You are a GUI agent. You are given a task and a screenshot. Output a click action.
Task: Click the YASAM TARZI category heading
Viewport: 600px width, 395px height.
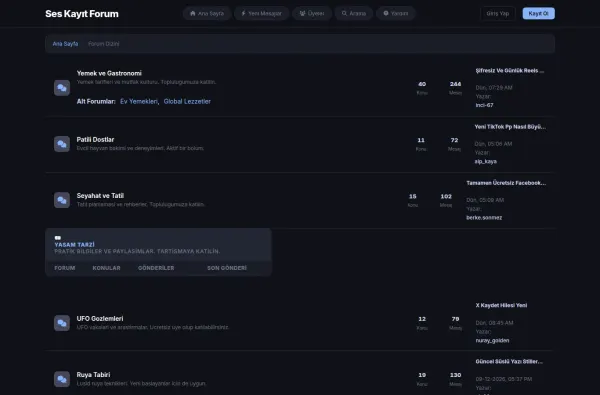tap(74, 245)
